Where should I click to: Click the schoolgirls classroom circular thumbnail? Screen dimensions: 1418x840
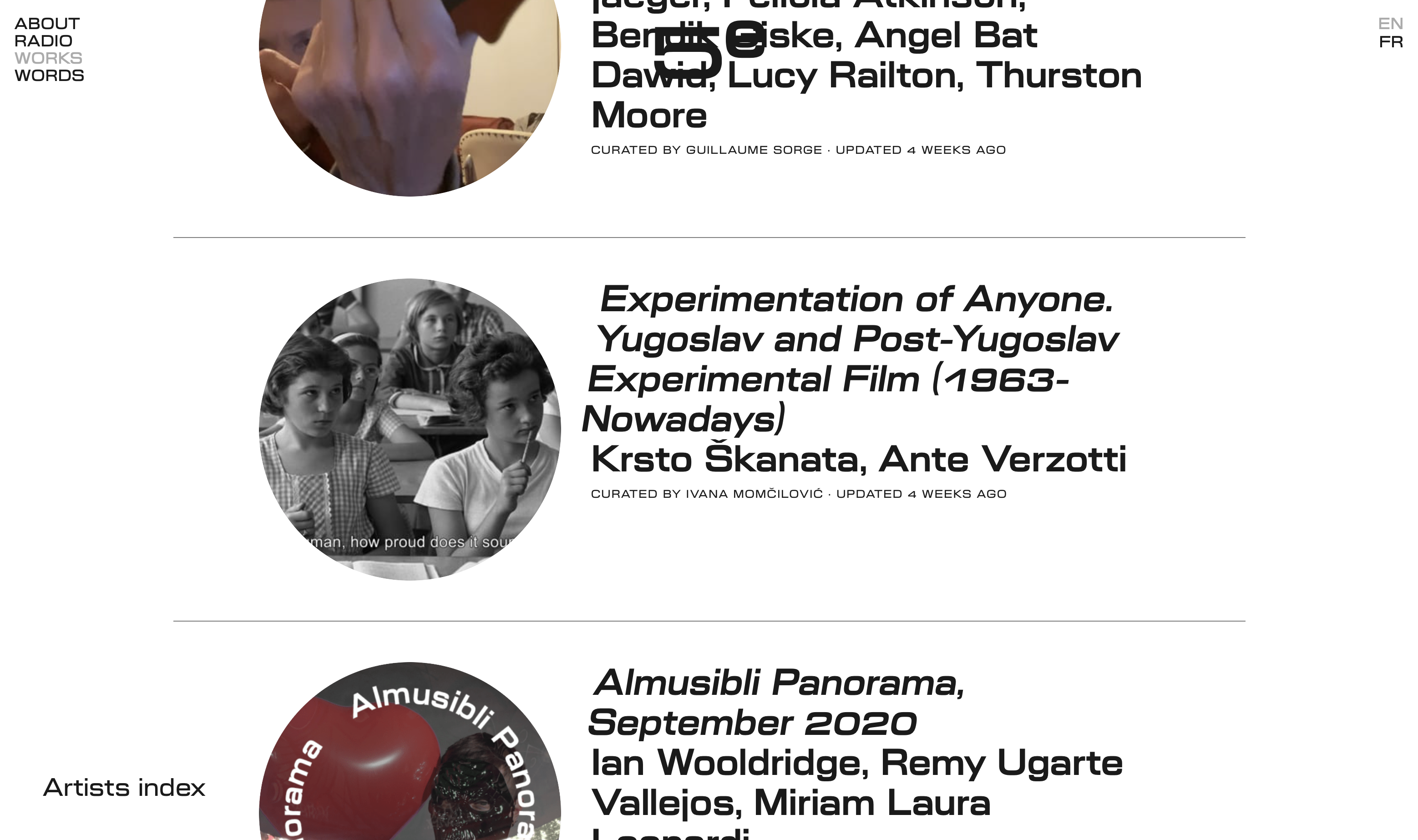coord(410,429)
